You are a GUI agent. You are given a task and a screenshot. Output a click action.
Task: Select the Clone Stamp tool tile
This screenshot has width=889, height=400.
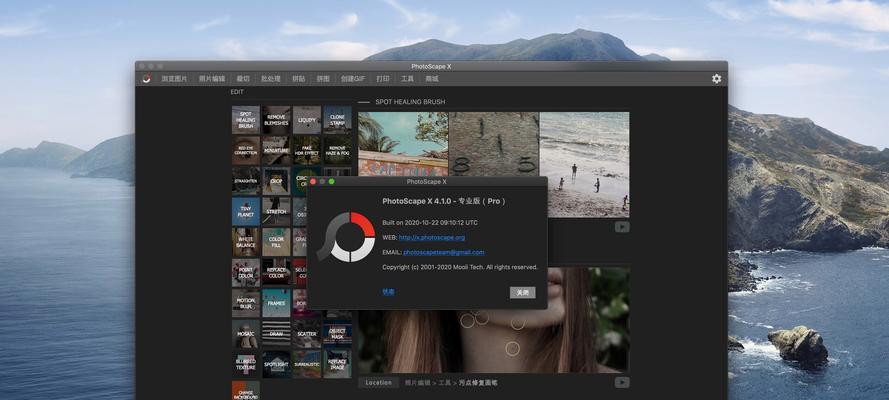tap(337, 120)
